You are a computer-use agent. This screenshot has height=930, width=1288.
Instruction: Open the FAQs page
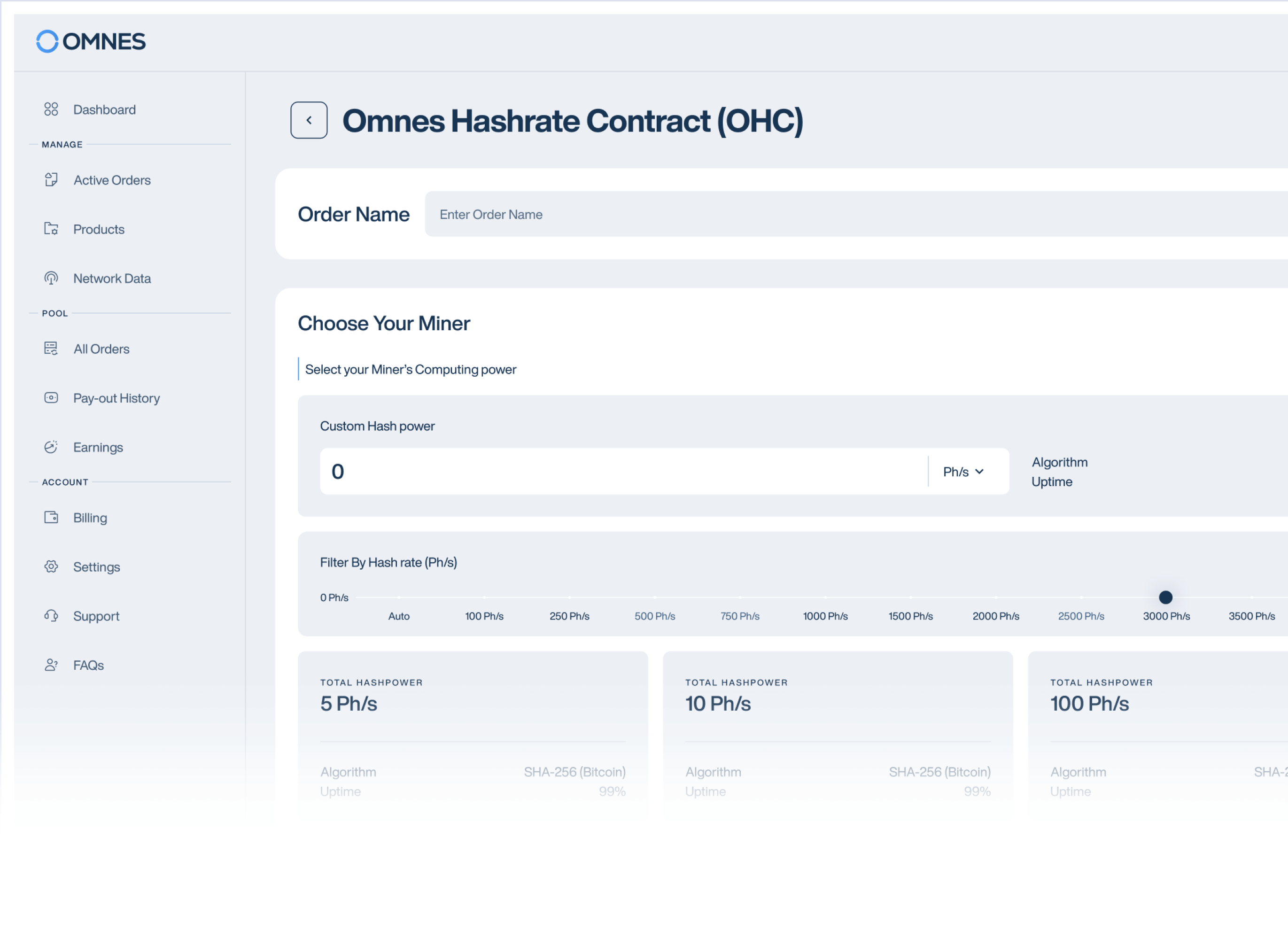click(88, 666)
